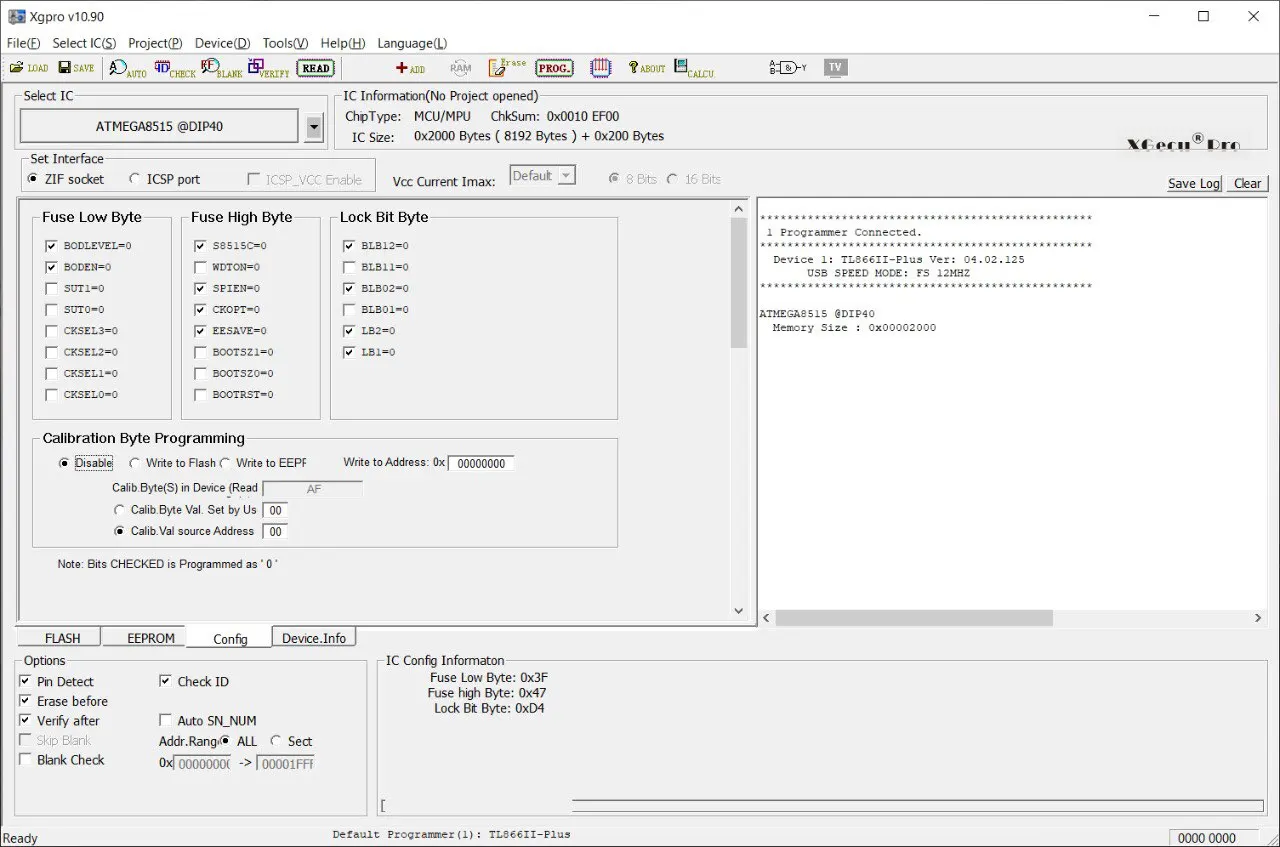Screen dimensions: 1280x847
Task: Open the Tools menu
Action: [285, 43]
